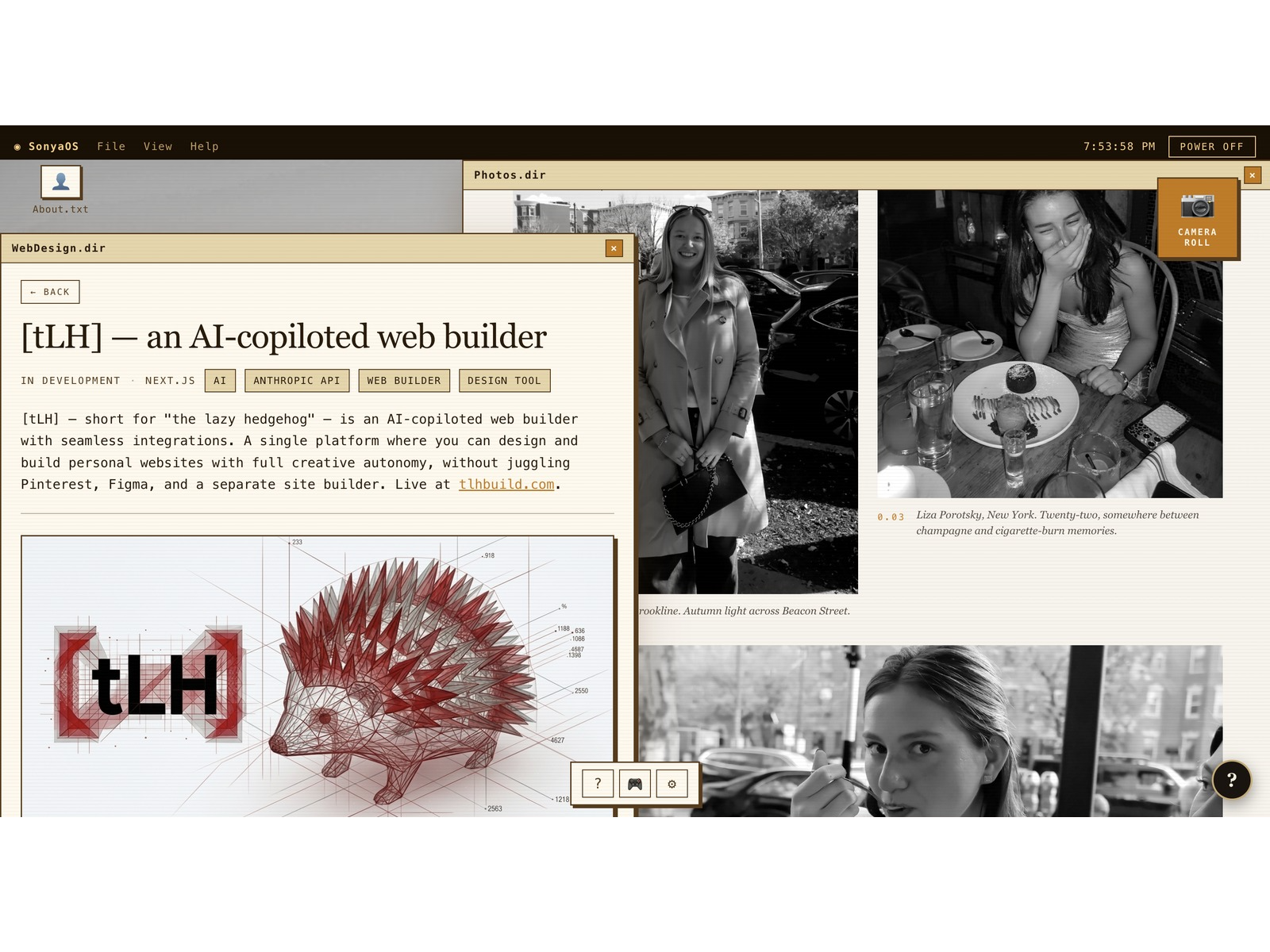Open the File menu
The height and width of the screenshot is (952, 1270).
[111, 147]
